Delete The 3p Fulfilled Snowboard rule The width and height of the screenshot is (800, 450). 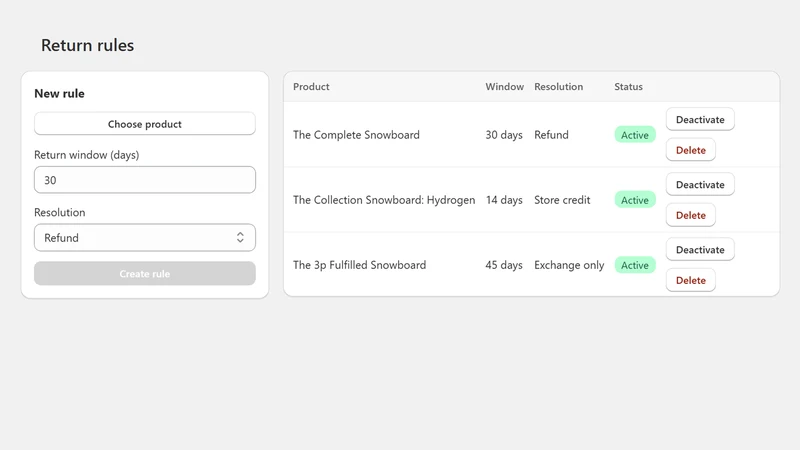click(691, 280)
